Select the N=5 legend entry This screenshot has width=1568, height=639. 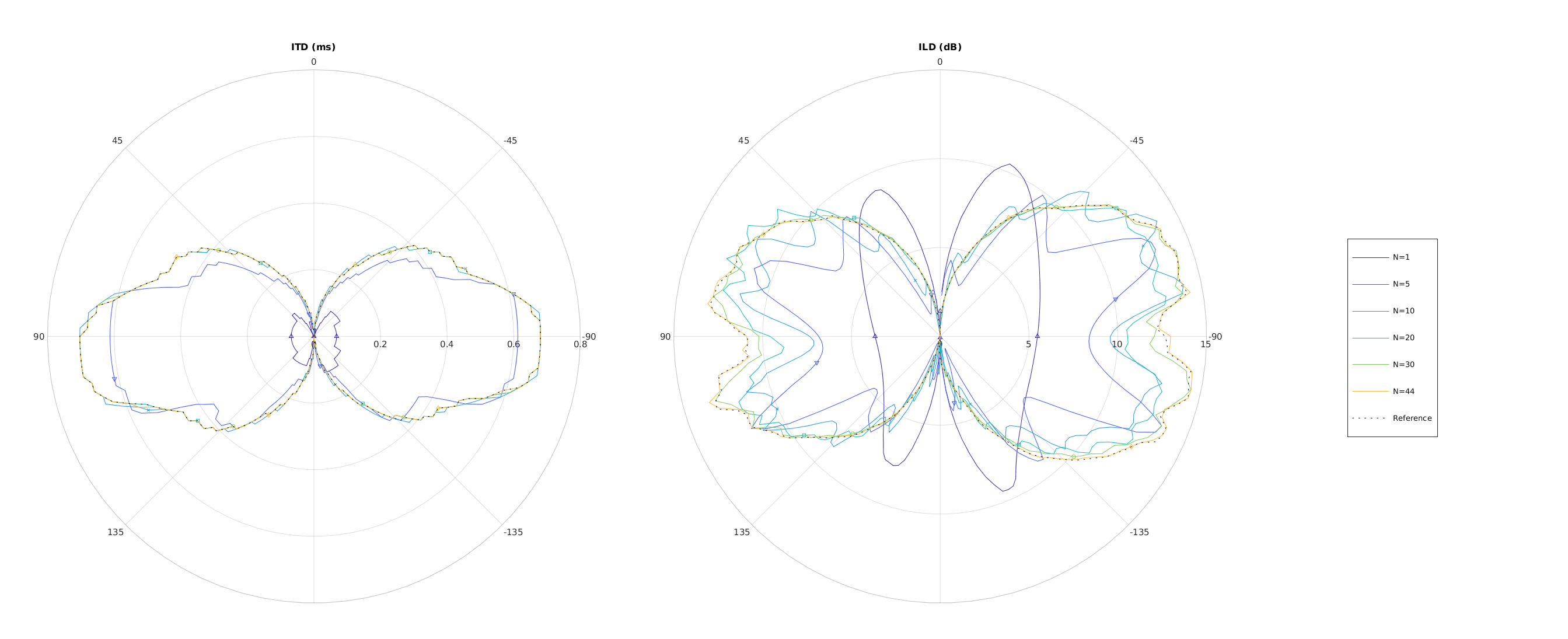(x=1401, y=284)
